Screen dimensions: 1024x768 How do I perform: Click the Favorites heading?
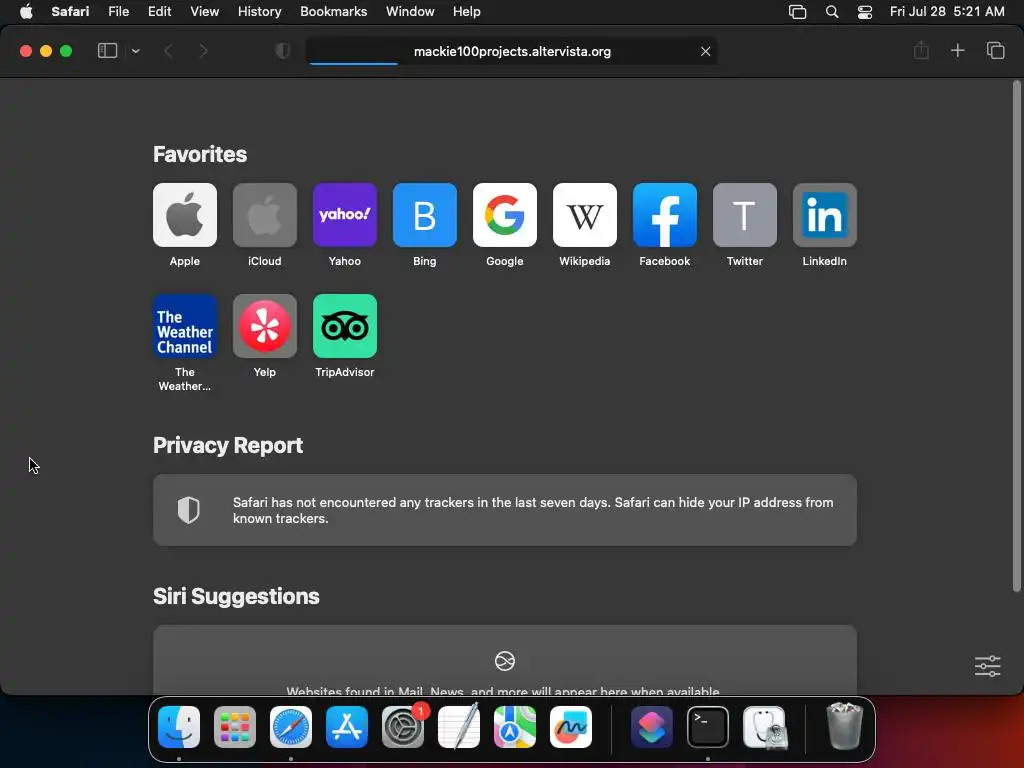(200, 154)
